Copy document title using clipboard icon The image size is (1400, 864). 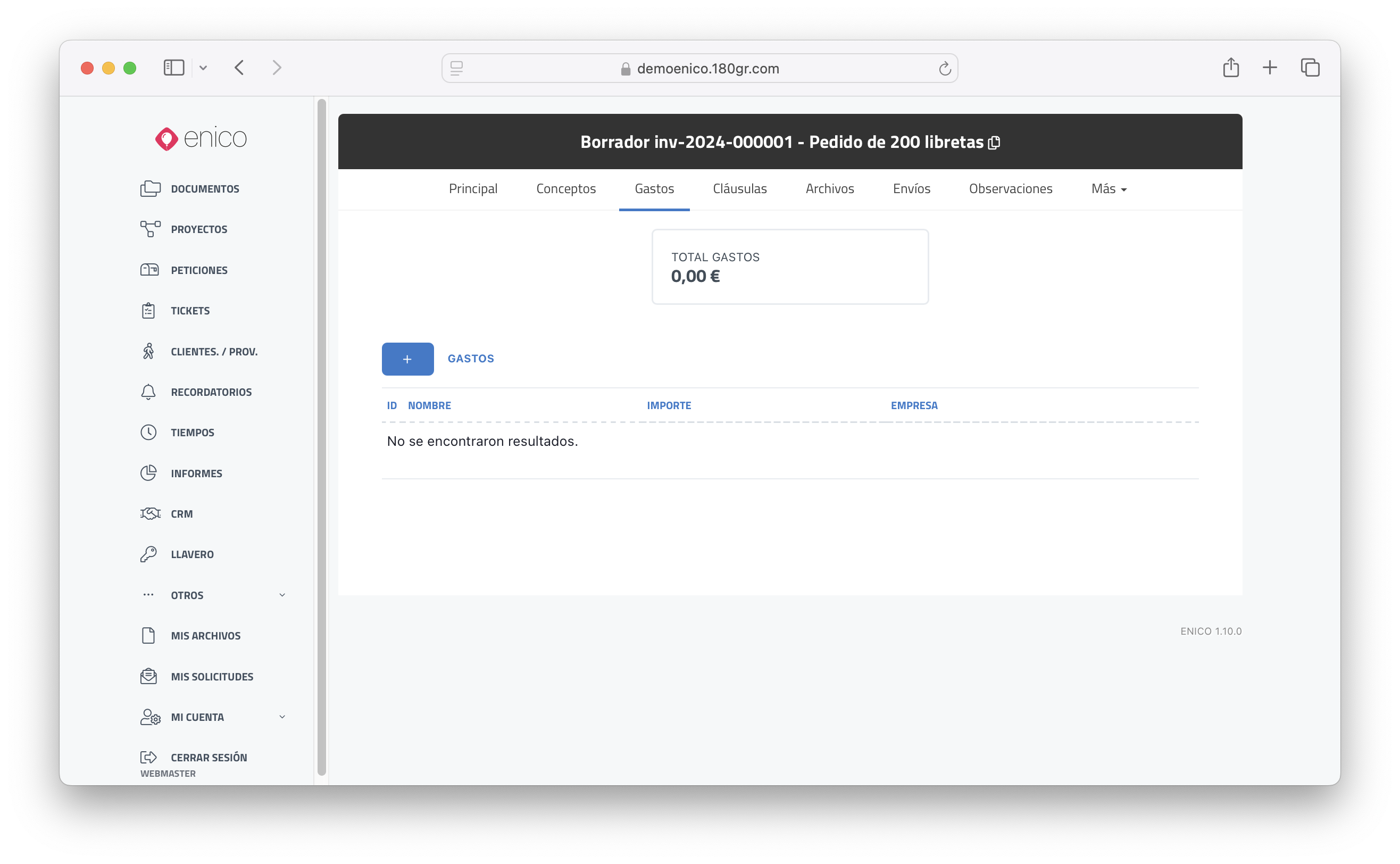(995, 142)
